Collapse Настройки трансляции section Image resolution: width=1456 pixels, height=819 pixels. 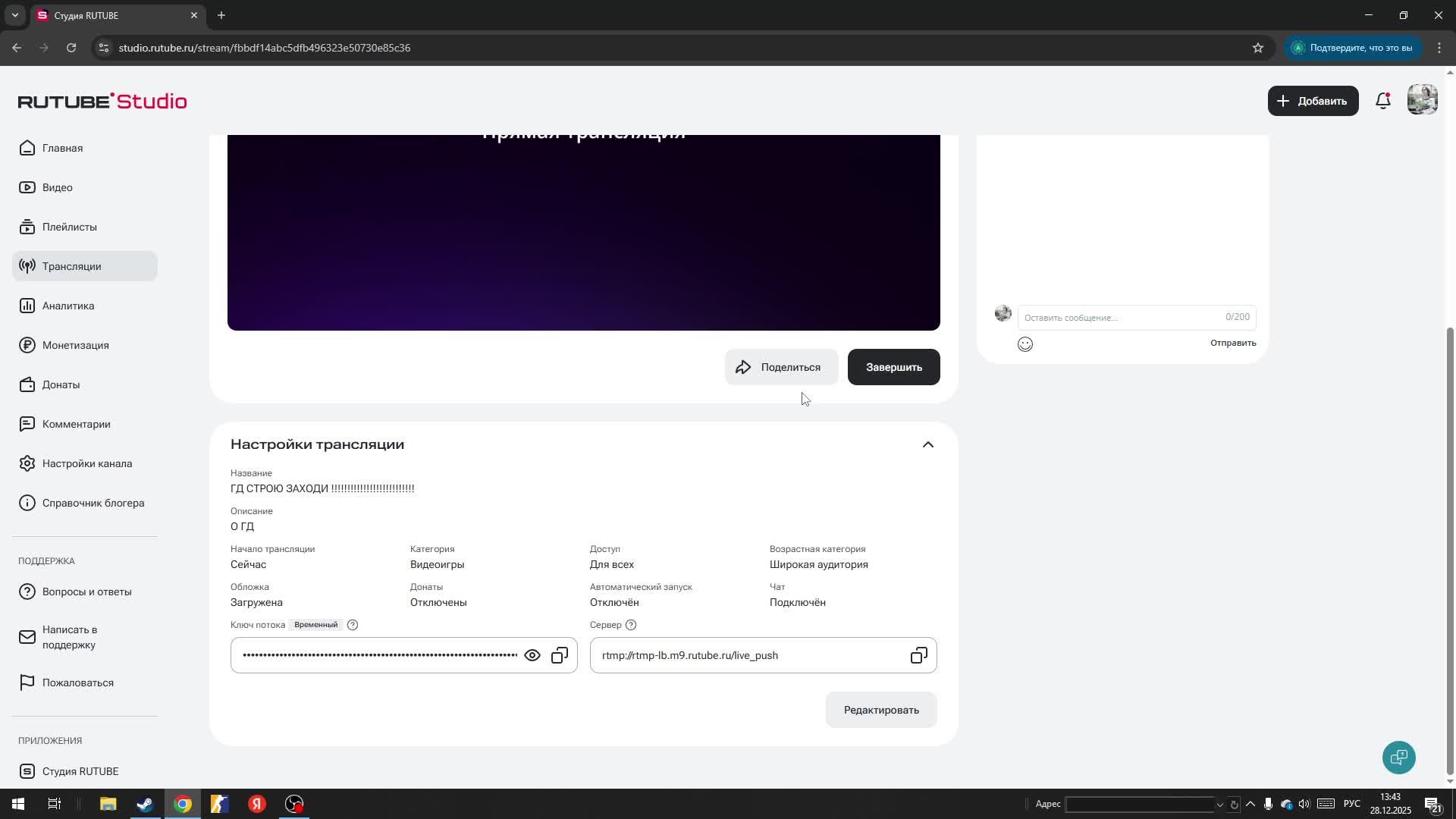click(x=927, y=444)
